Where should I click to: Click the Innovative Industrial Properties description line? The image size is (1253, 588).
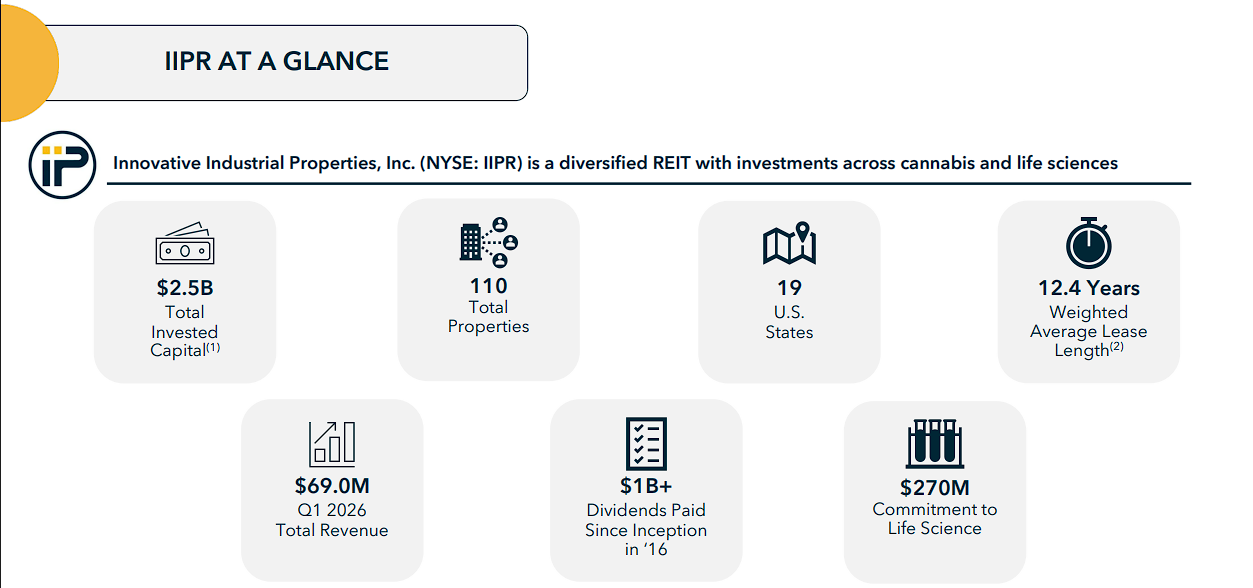point(616,163)
